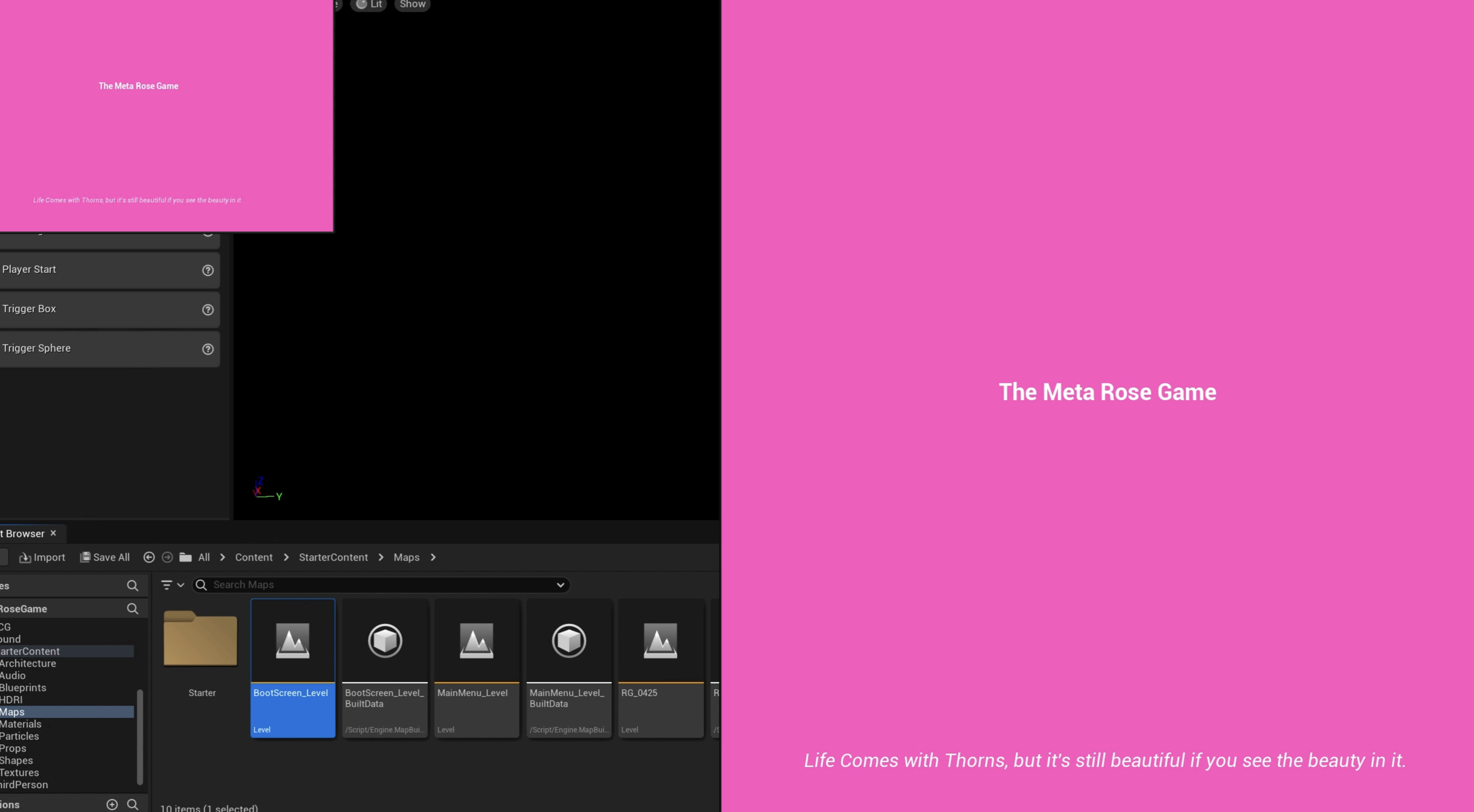Click the folder icon before All breadcrumb
This screenshot has height=812, width=1474.
tap(185, 557)
